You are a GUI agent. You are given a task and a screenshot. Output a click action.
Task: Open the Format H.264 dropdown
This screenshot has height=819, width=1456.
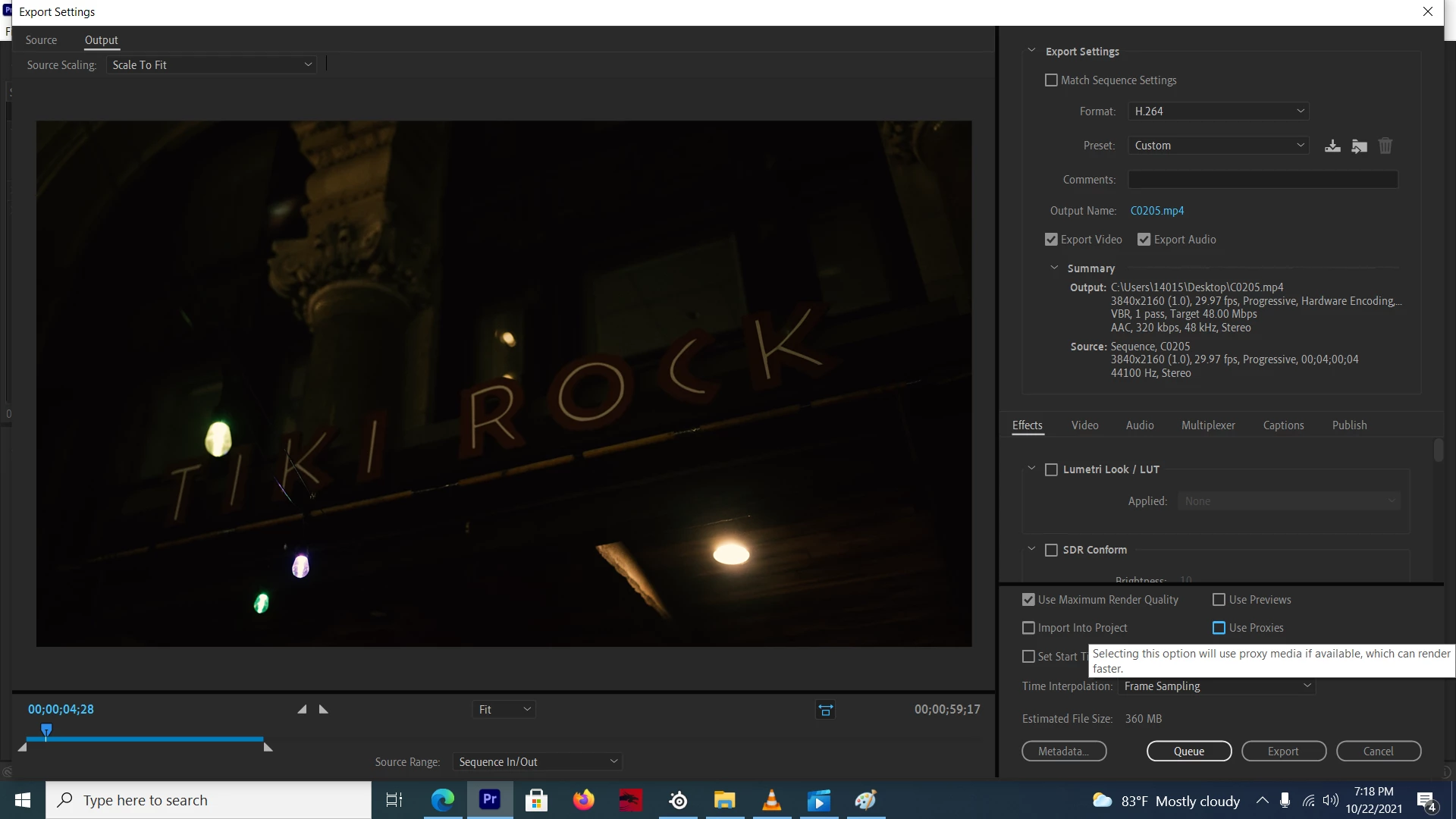point(1218,111)
